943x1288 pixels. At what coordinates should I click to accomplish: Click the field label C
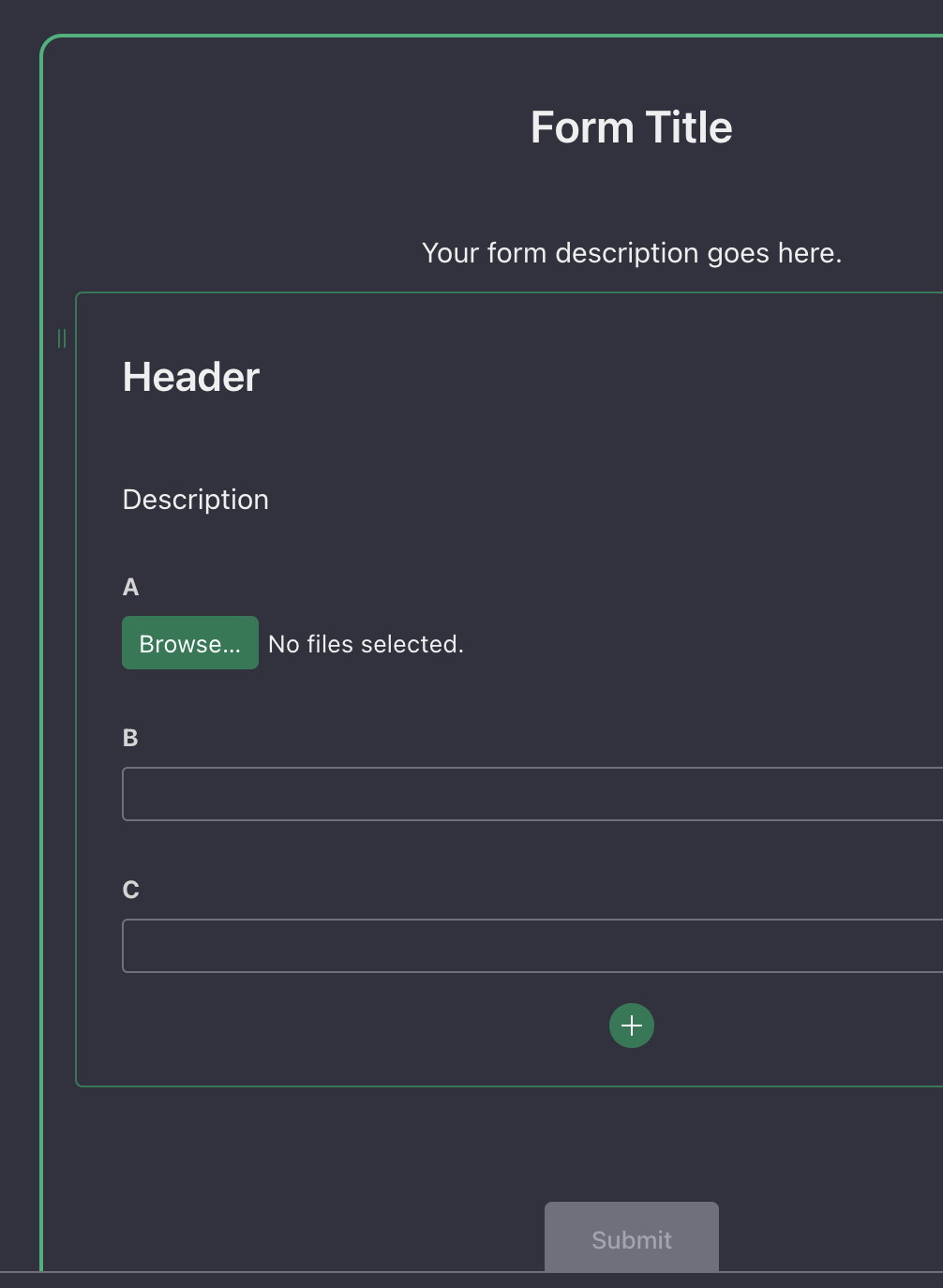click(x=131, y=890)
